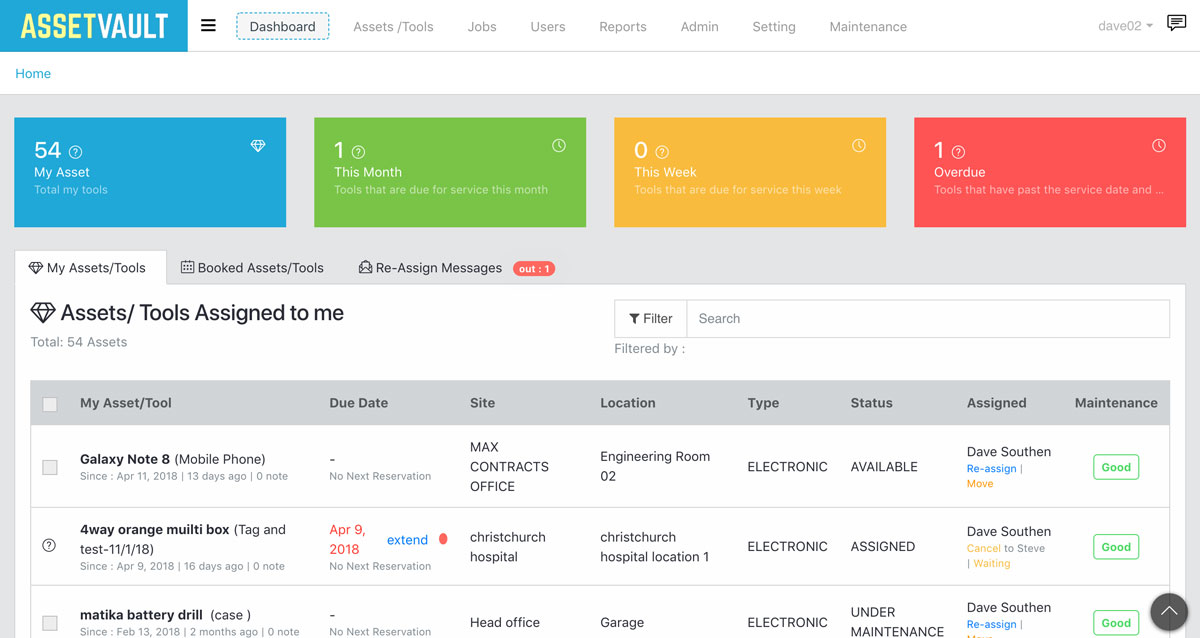The width and height of the screenshot is (1200, 638).
Task: Open the Re-Assign Messages tab
Action: [x=430, y=267]
